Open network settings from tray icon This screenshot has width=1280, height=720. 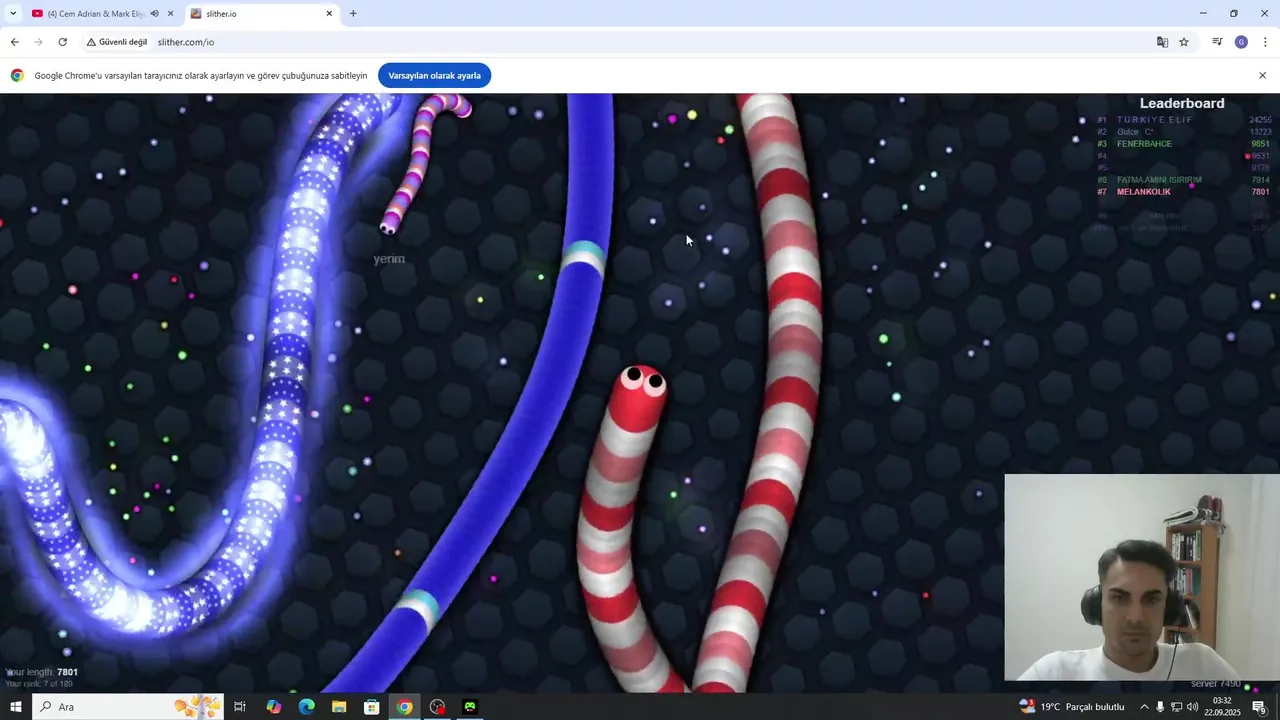1176,707
